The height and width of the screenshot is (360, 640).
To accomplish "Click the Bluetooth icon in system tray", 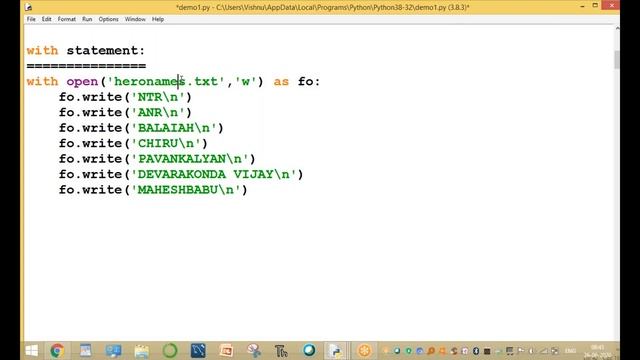I will [476, 351].
